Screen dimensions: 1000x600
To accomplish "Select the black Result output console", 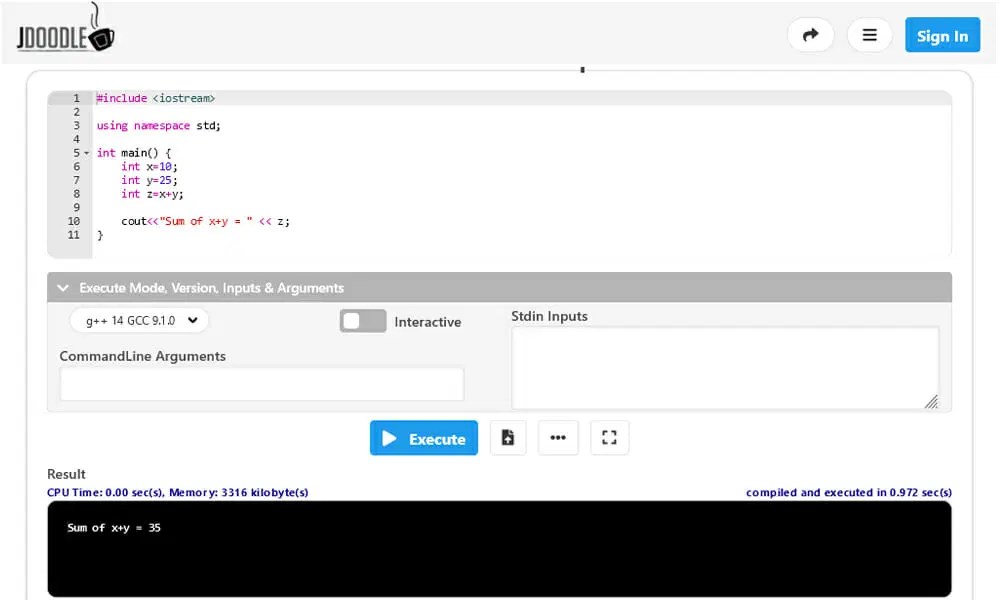I will 500,548.
